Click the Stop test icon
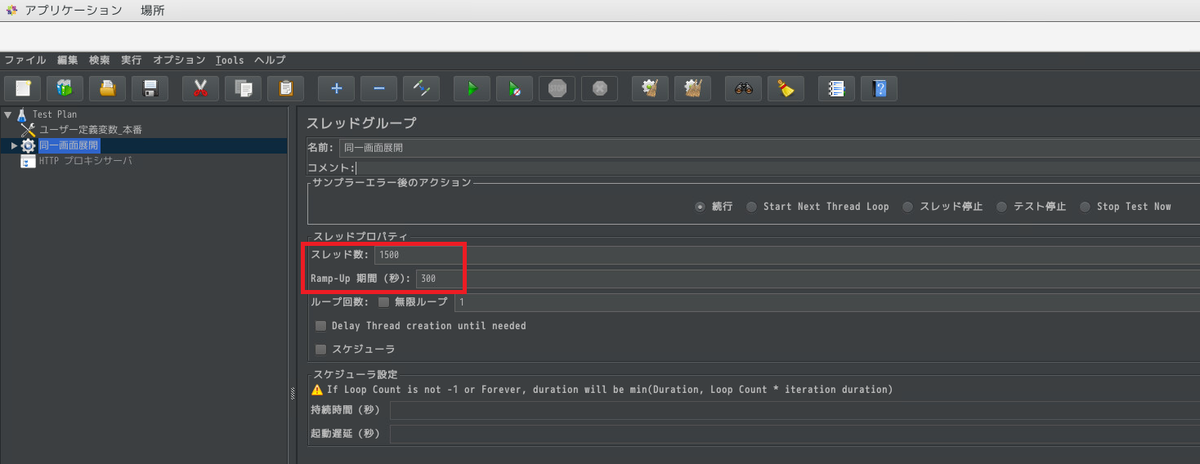The width and height of the screenshot is (1200, 464). (557, 88)
